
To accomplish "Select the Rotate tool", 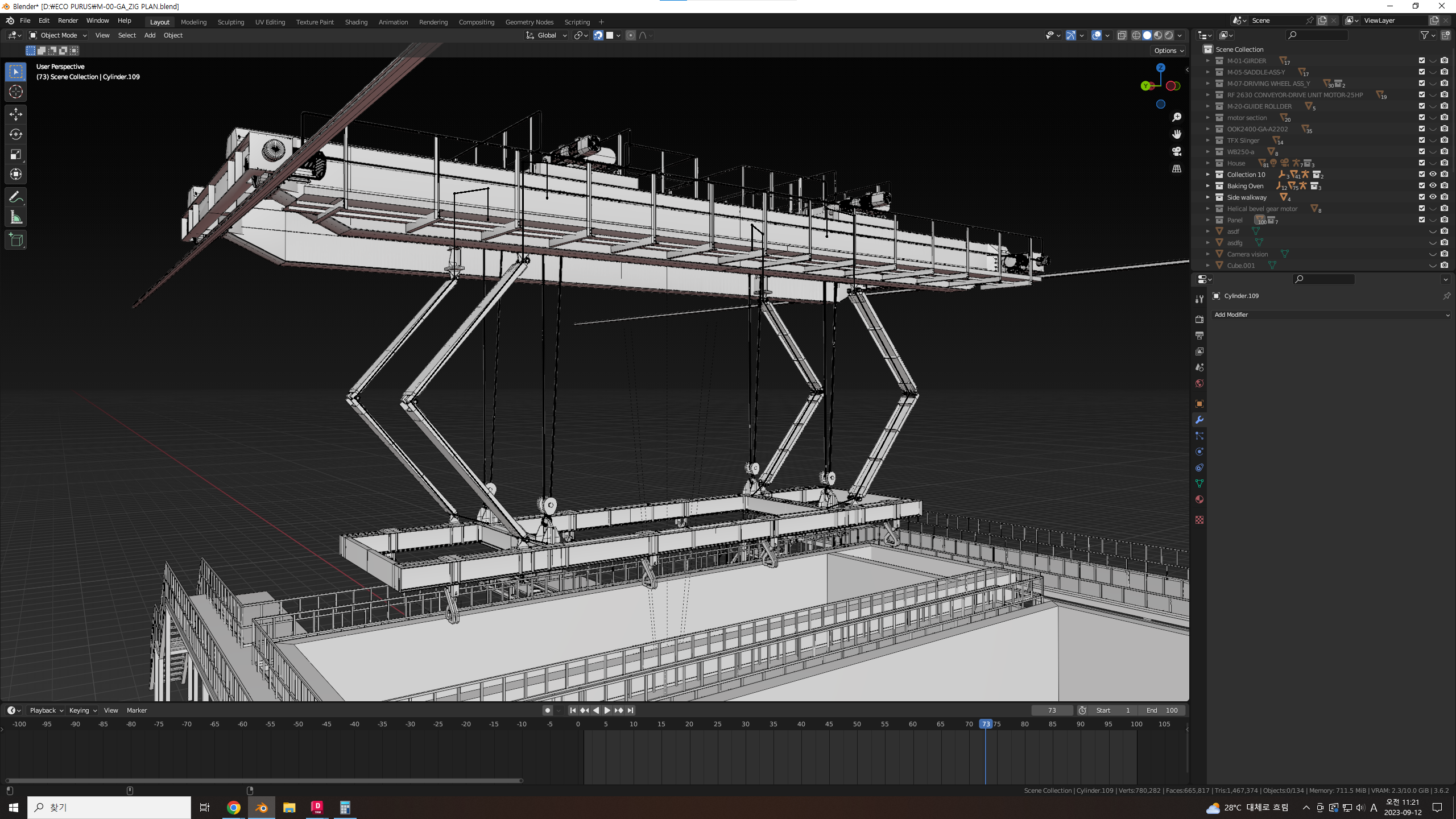I will (x=16, y=134).
